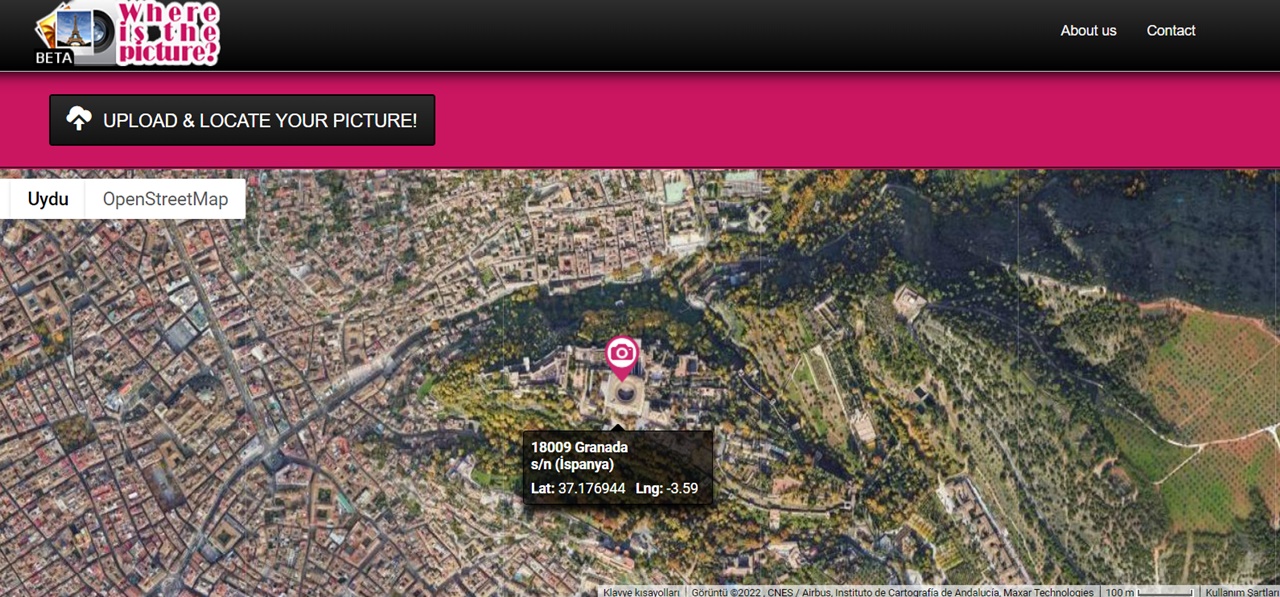The height and width of the screenshot is (597, 1280).
Task: Open the Contact page
Action: (1170, 31)
